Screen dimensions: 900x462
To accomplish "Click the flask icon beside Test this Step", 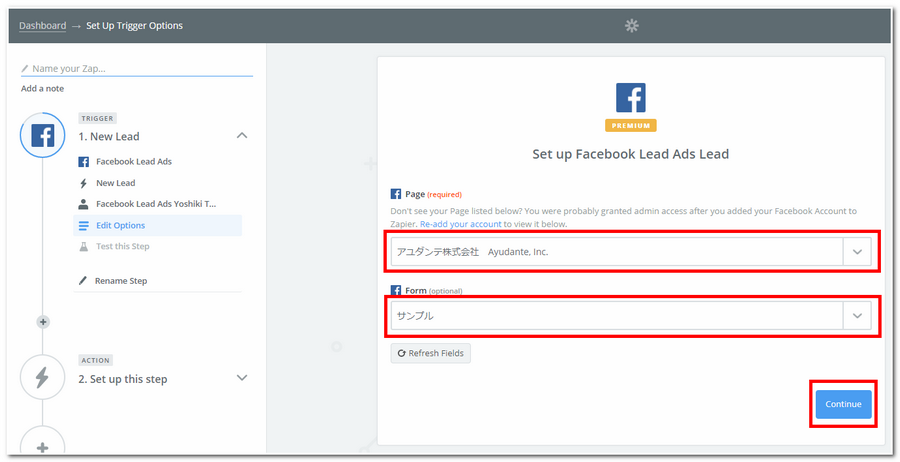I will click(x=83, y=246).
